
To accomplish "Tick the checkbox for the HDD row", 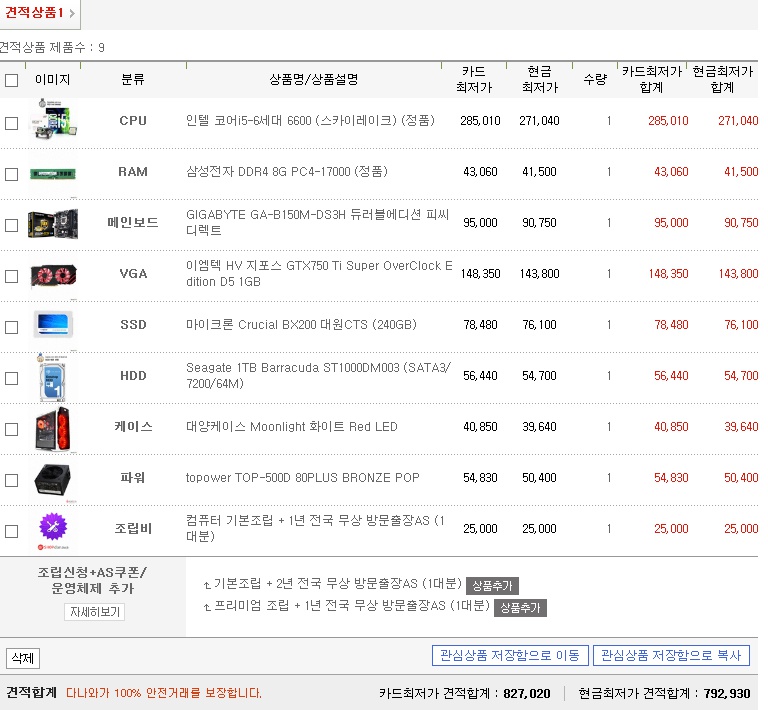I will 12,378.
